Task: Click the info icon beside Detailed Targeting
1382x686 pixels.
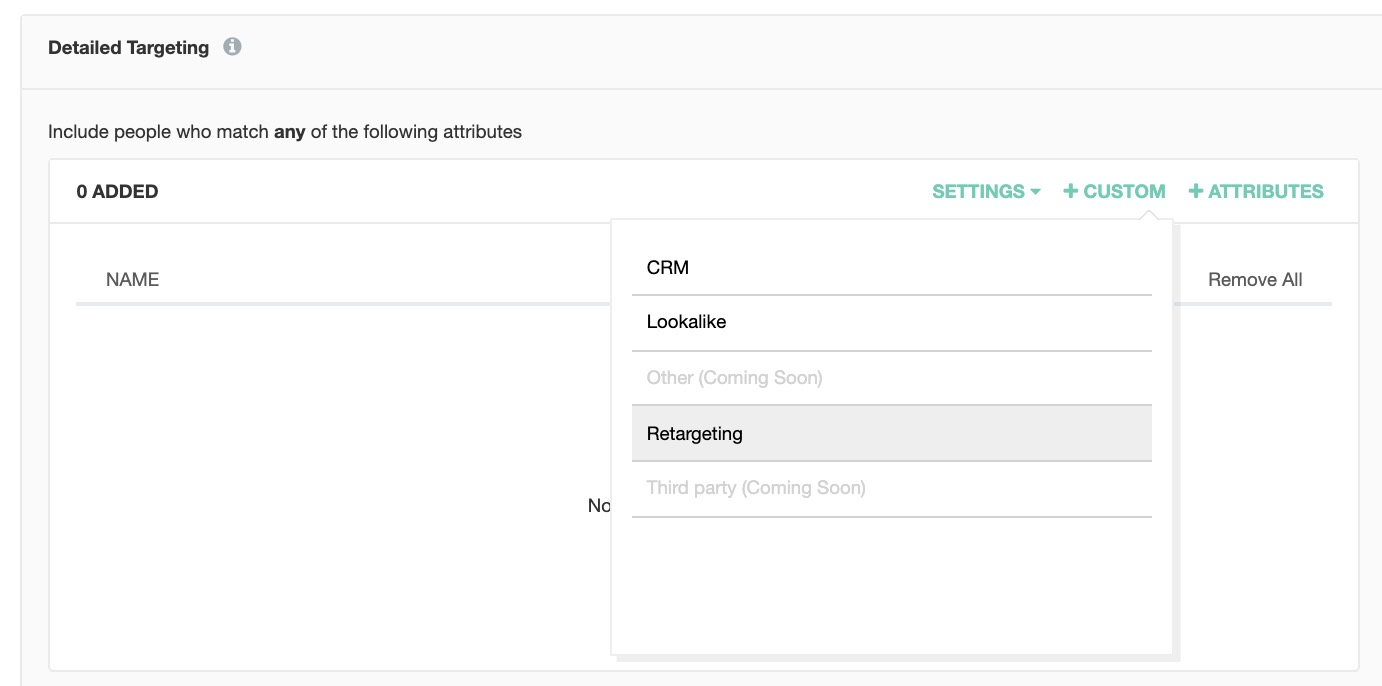Action: tap(232, 46)
